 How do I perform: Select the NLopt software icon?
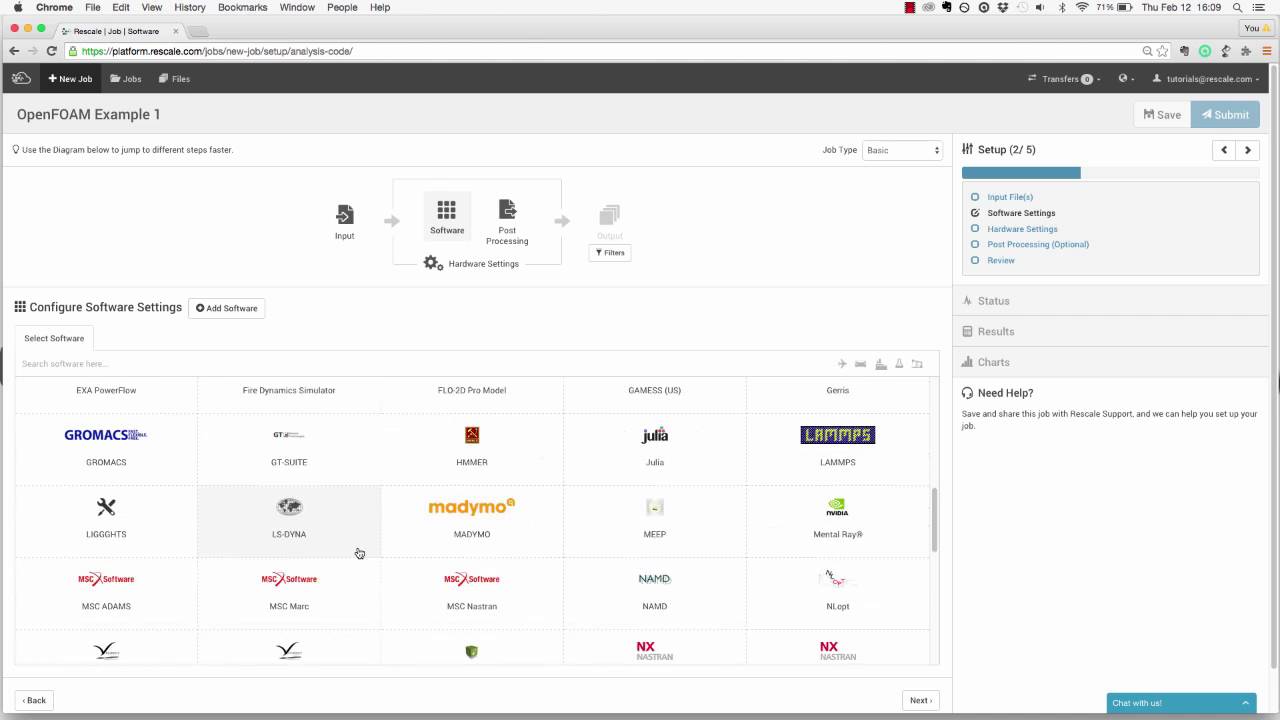[x=838, y=578]
